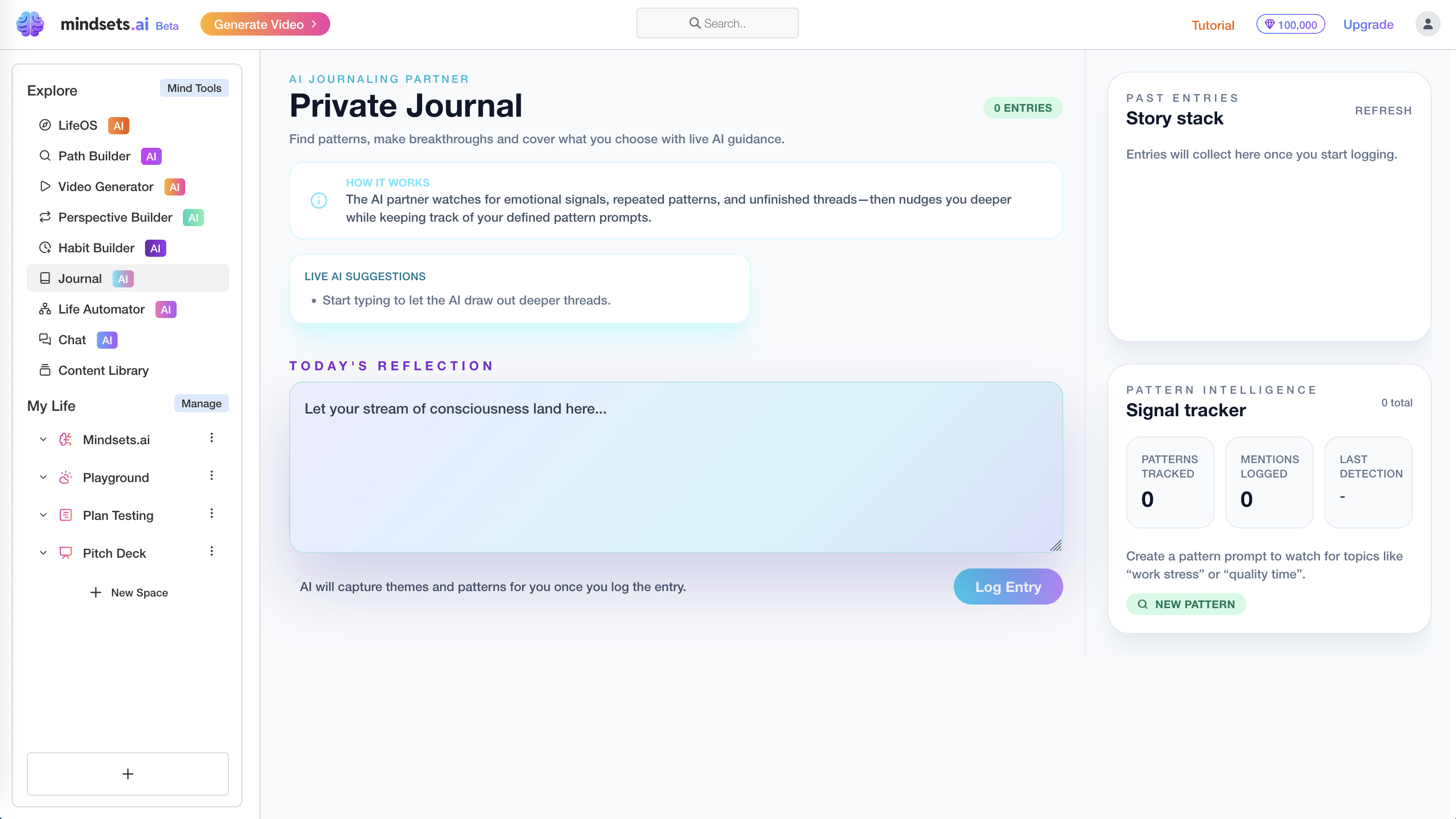This screenshot has height=819, width=1456.
Task: Click the Generate Video button
Action: pos(264,24)
